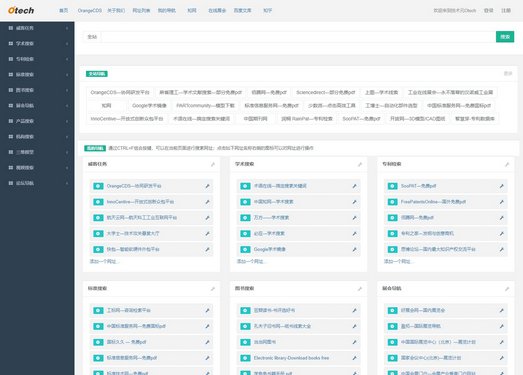
Task: Expand 标准搜索 sidebar chevron
Action: (x=67, y=75)
